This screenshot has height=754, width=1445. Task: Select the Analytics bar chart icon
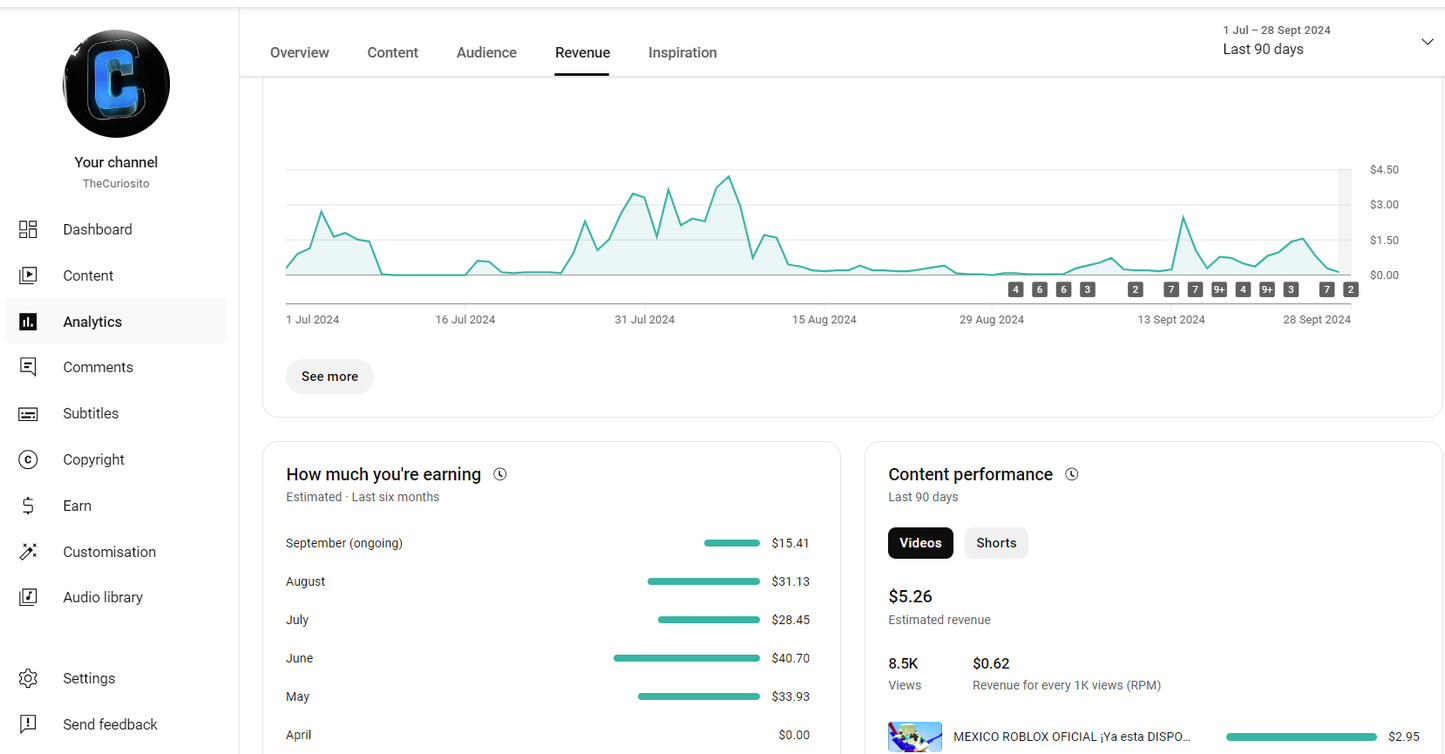tap(28, 322)
